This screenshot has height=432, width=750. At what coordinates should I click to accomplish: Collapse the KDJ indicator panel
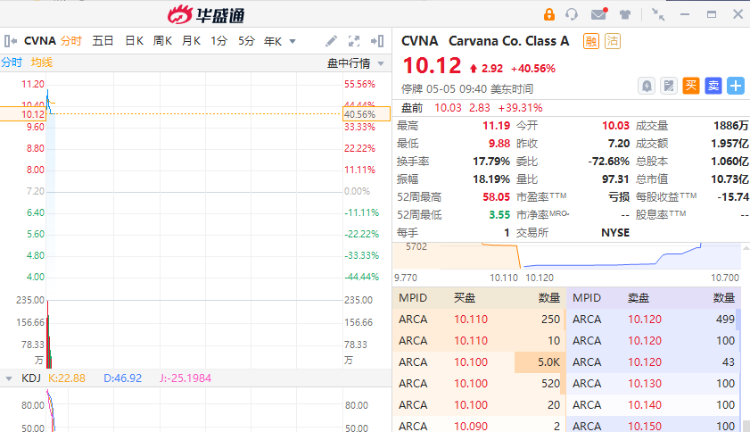tap(9, 378)
